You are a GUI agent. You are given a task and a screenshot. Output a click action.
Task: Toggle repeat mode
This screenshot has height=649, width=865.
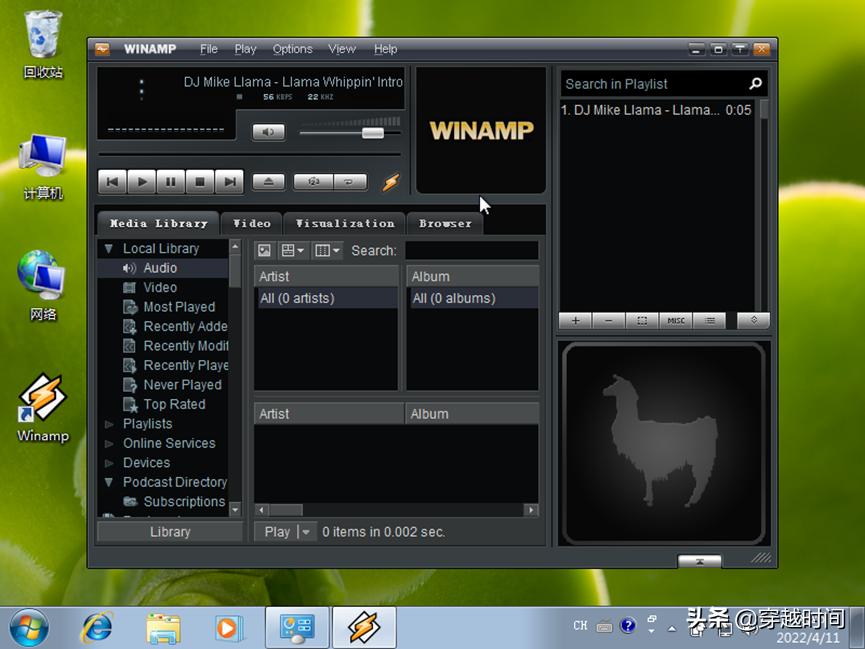point(350,182)
